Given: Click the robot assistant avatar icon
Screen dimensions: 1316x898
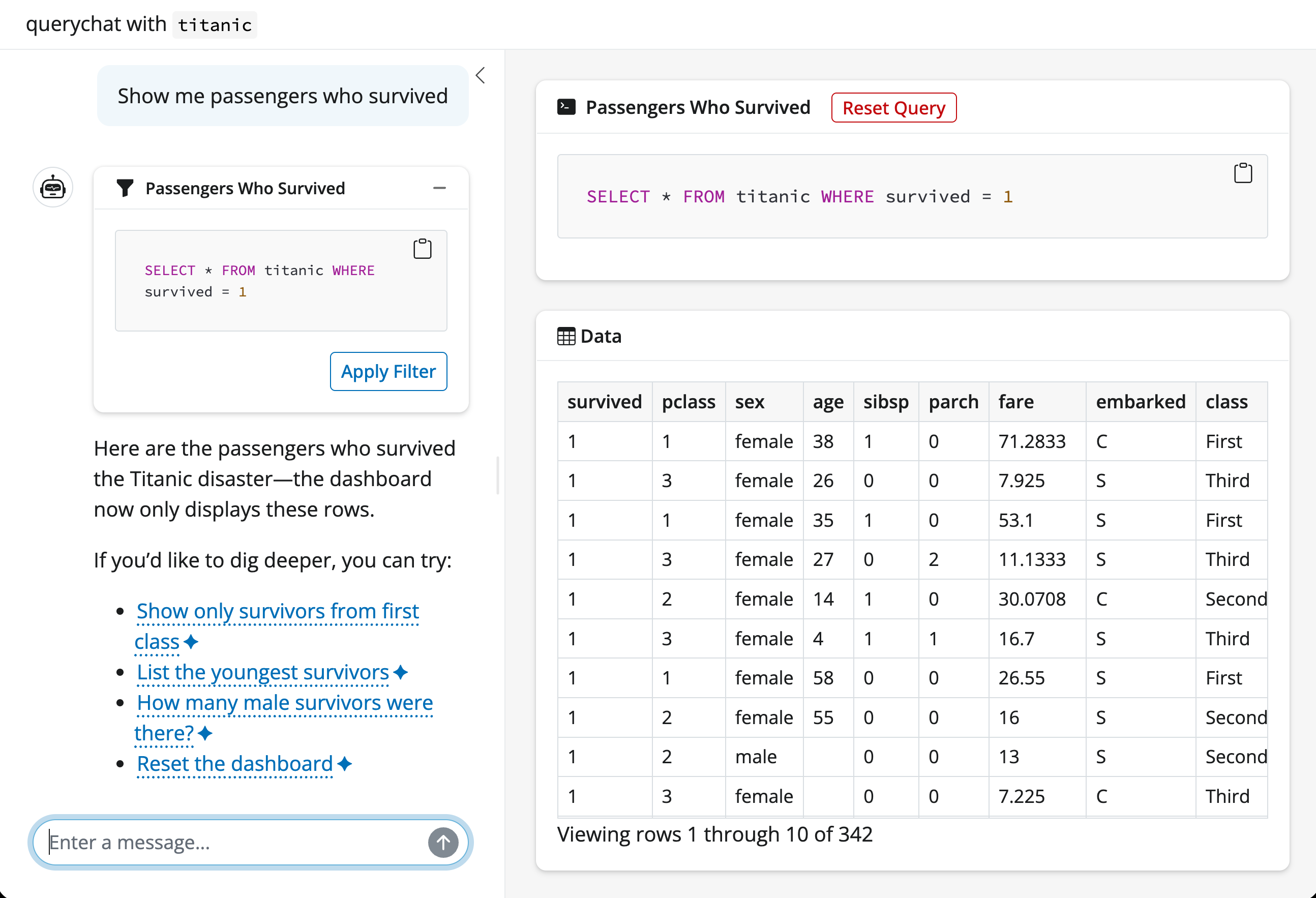Looking at the screenshot, I should [x=52, y=187].
